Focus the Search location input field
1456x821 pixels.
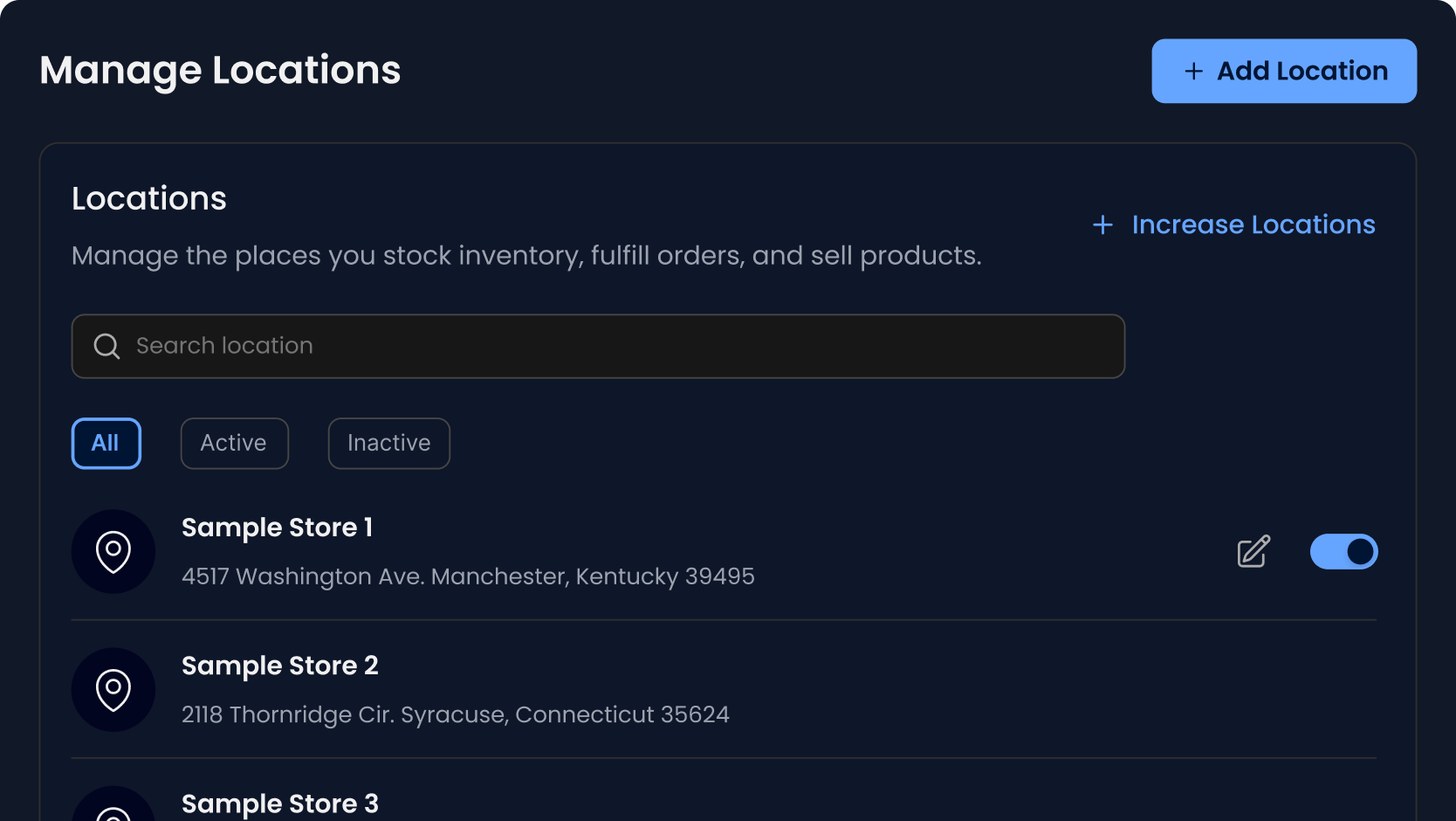click(x=611, y=347)
